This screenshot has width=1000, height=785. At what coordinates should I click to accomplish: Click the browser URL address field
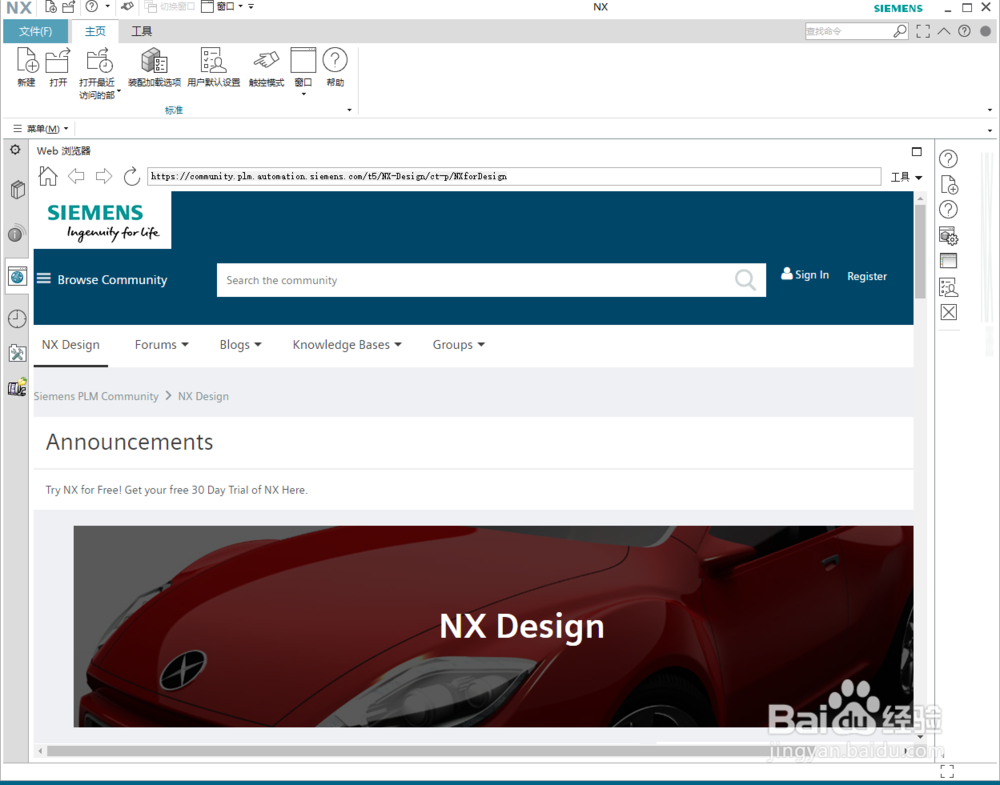click(x=514, y=176)
